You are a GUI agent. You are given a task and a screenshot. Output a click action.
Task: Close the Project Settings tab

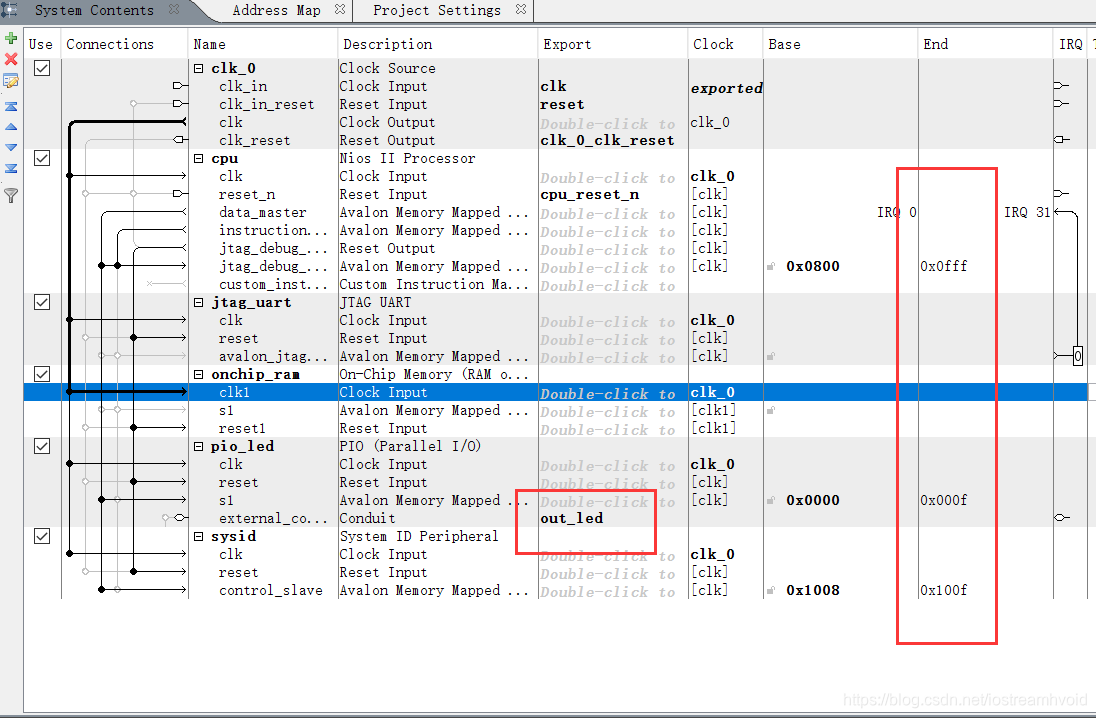click(521, 10)
